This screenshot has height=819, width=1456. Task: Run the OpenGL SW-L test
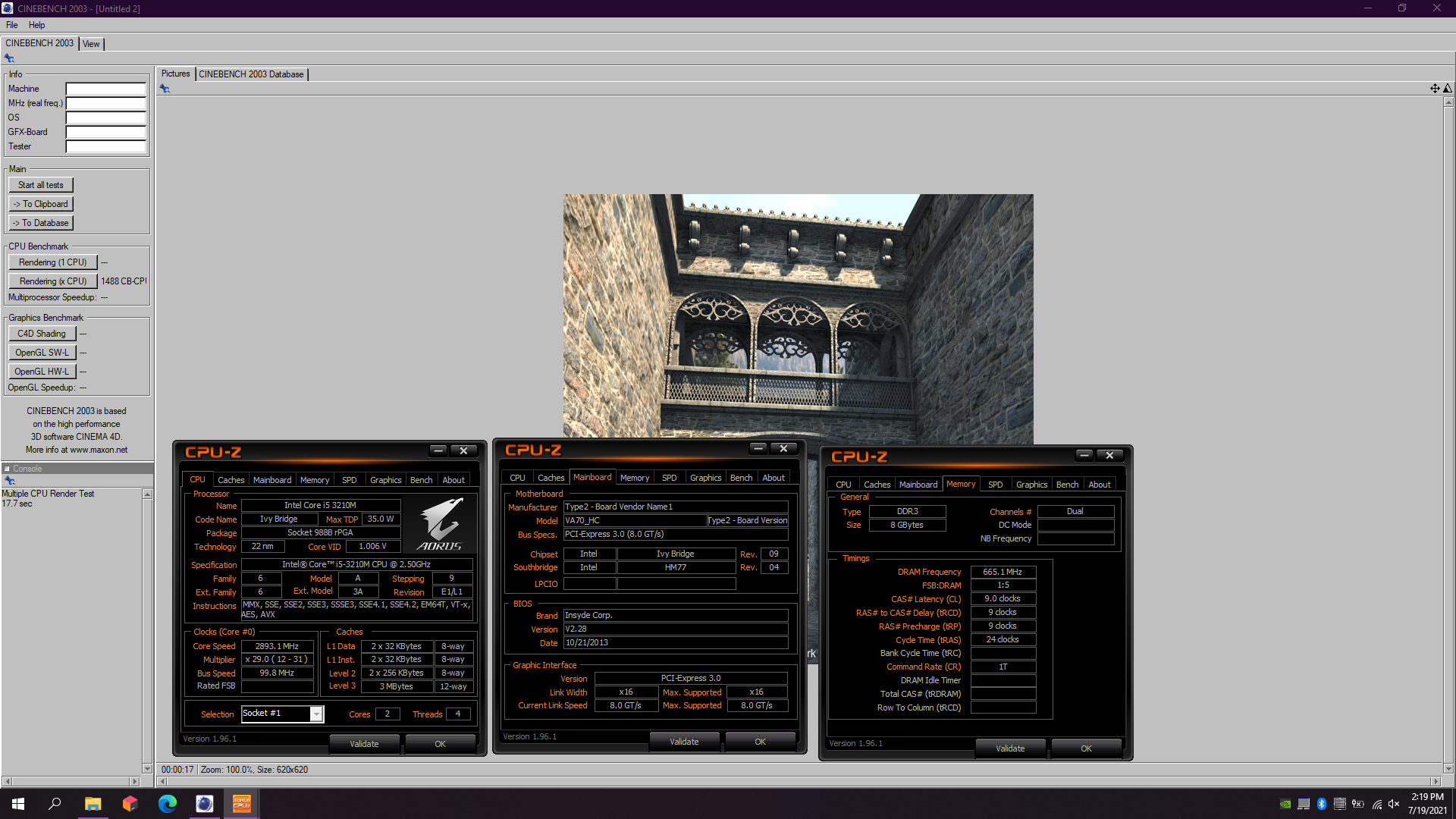pos(42,353)
